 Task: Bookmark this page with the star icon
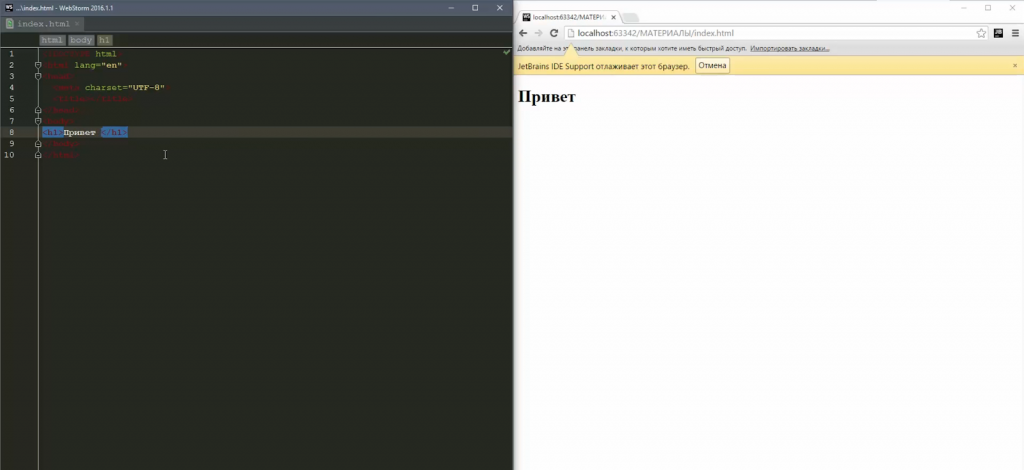[x=981, y=33]
